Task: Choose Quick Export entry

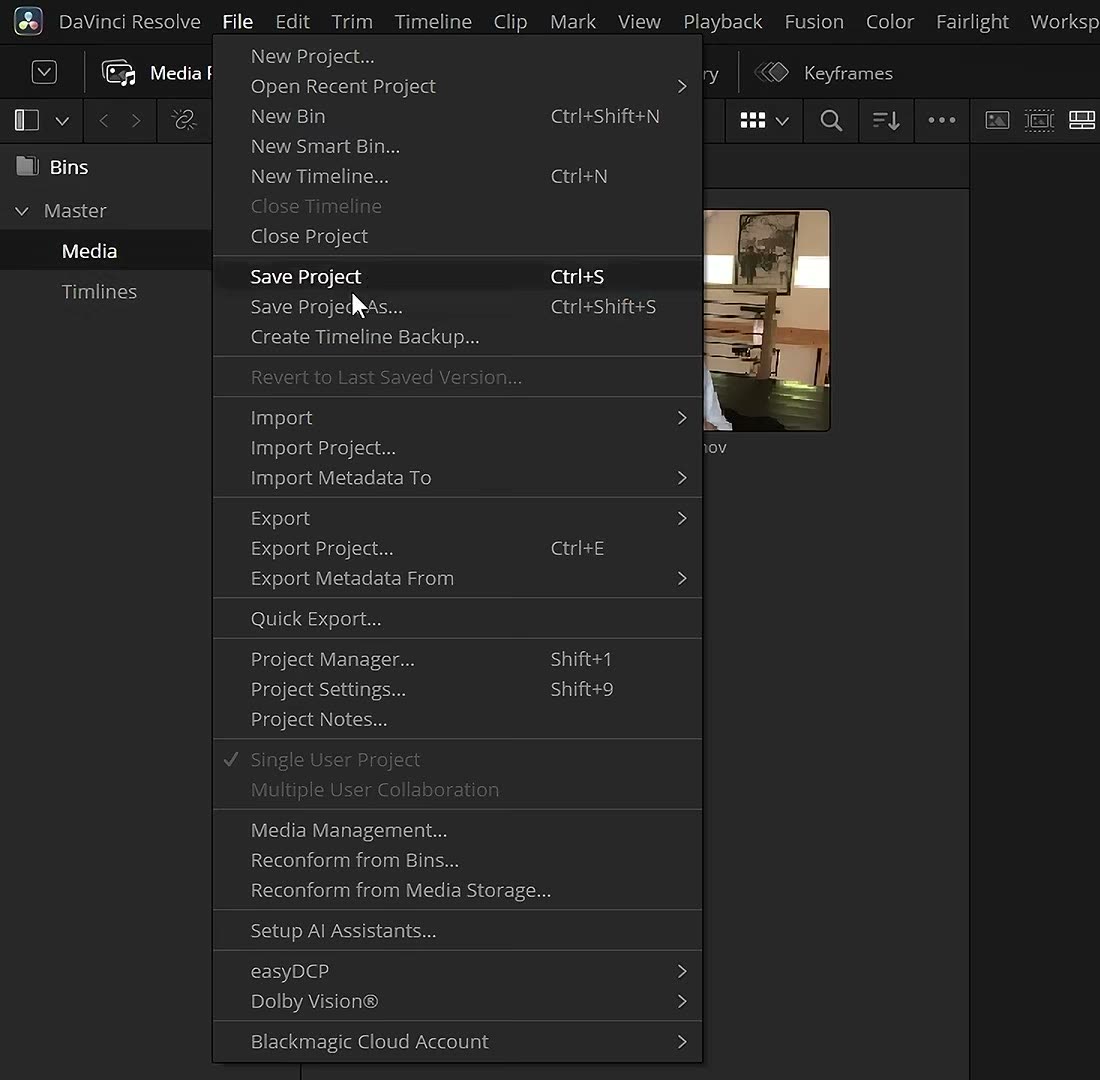Action: click(x=457, y=619)
